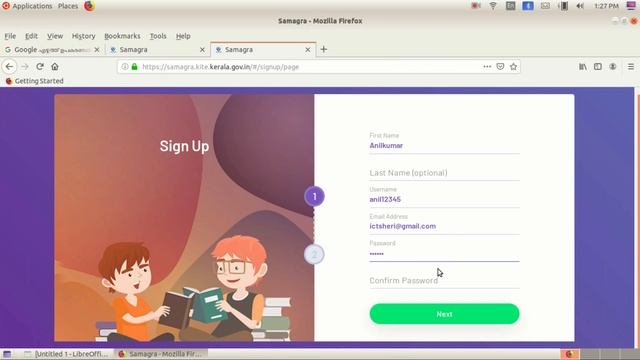640x360 pixels.
Task: Click the show desktop icon in the bottom panel
Action: click(x=7, y=354)
